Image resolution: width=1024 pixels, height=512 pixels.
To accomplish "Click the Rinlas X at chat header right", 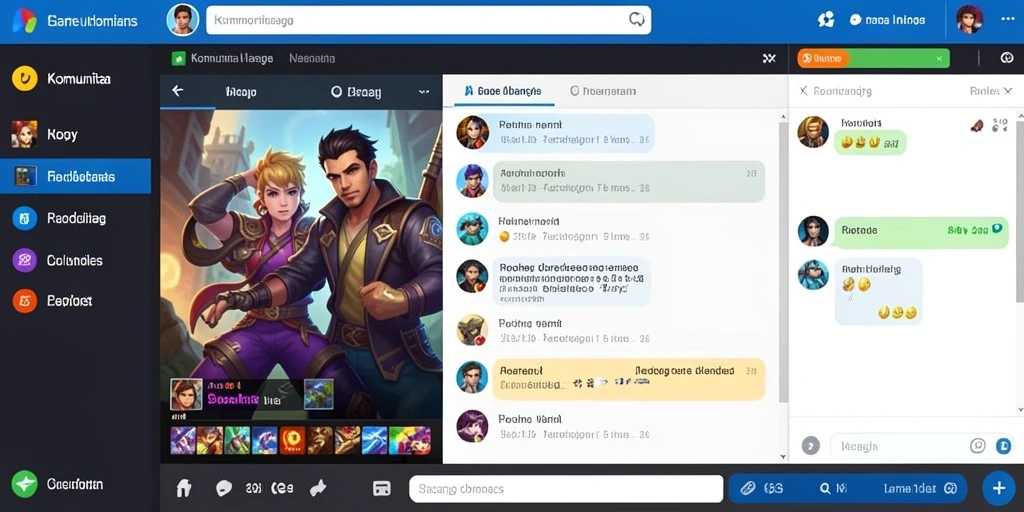I will [x=1008, y=91].
